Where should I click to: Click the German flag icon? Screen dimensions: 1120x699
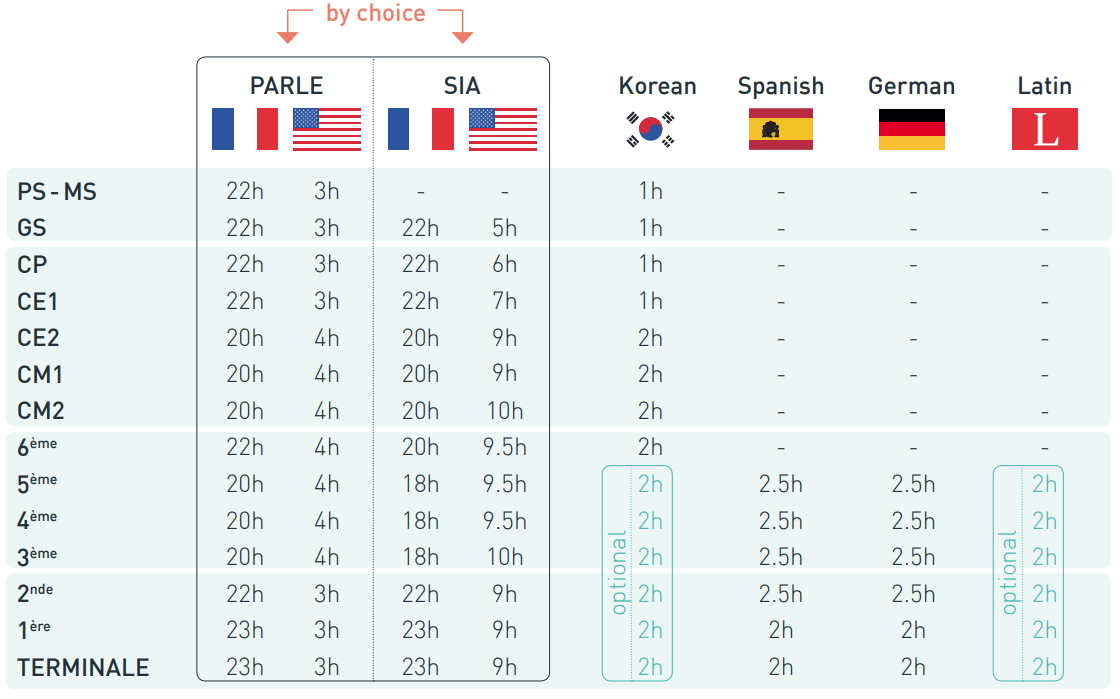[912, 129]
